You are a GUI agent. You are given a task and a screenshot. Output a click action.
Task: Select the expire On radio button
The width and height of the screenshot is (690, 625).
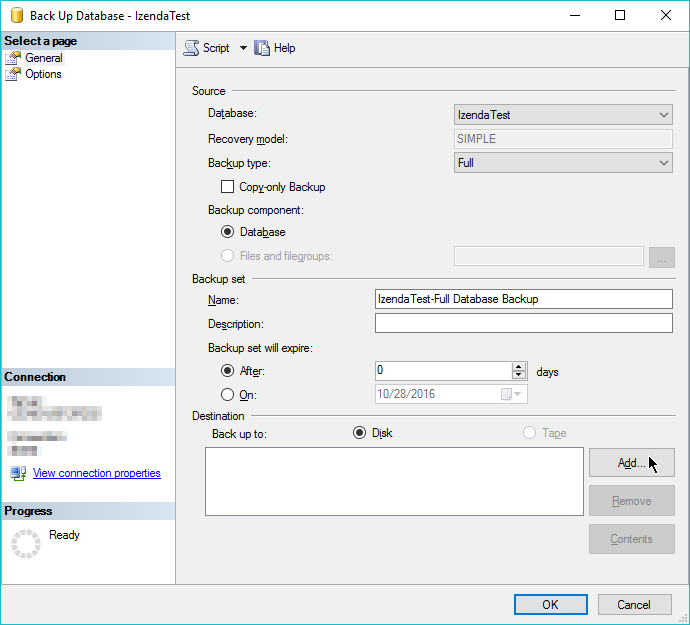tap(227, 394)
